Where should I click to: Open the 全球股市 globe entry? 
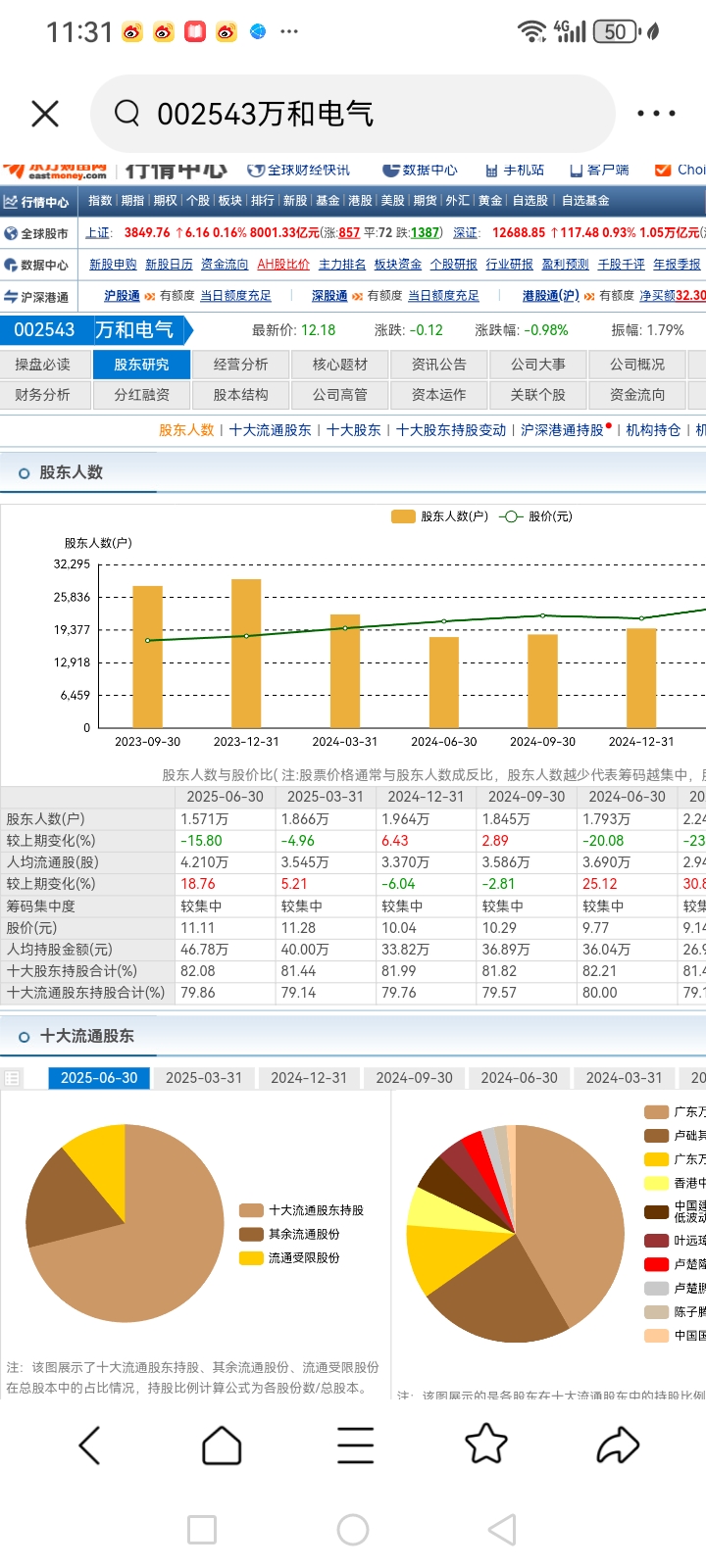tap(36, 233)
